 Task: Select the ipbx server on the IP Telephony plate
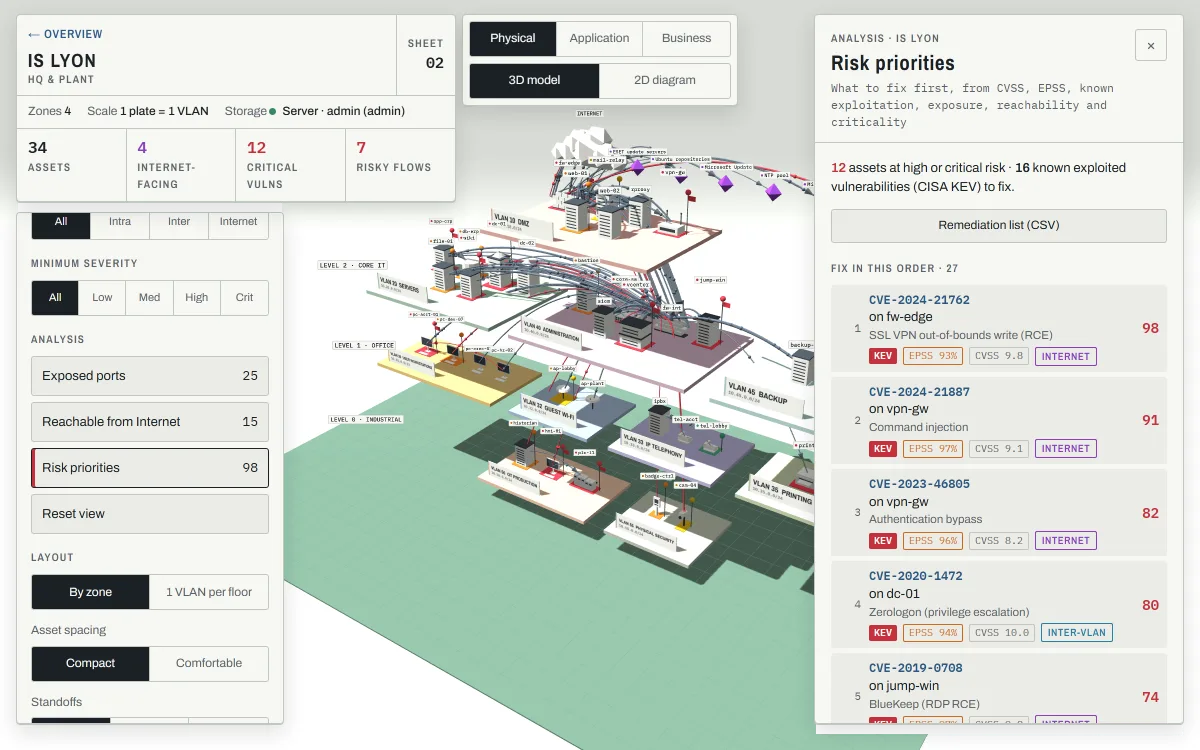coord(659,419)
